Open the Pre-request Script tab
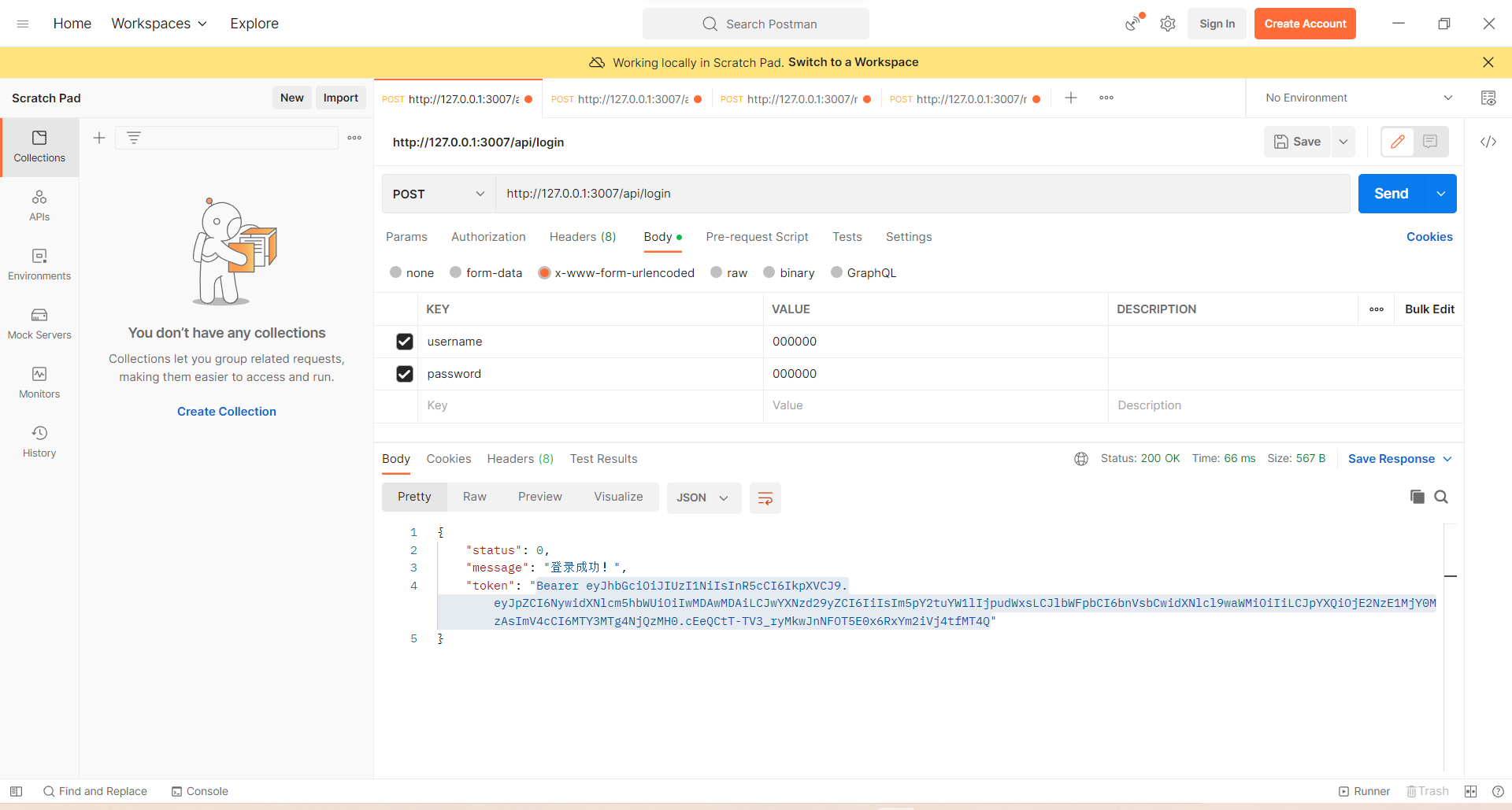Screen dimensions: 1512x810 click(757, 237)
